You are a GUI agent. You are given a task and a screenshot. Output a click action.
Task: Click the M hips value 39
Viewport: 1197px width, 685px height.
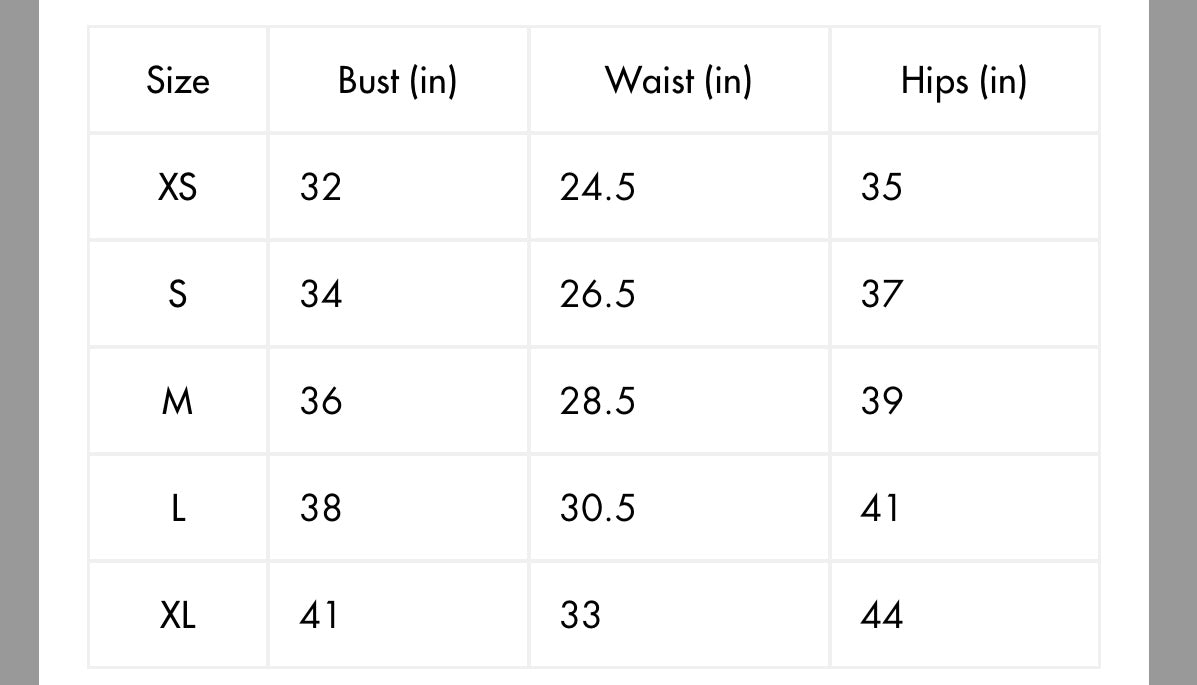[881, 401]
